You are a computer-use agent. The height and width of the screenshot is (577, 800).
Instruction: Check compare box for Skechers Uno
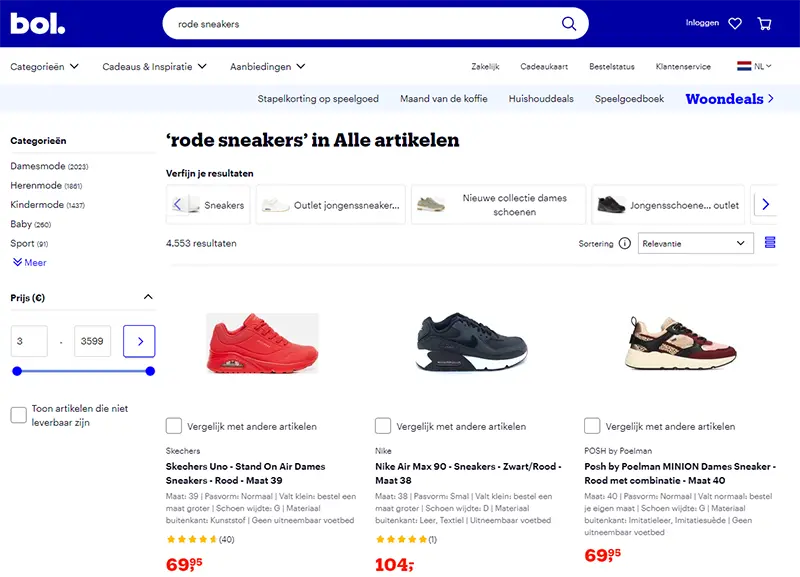(174, 426)
